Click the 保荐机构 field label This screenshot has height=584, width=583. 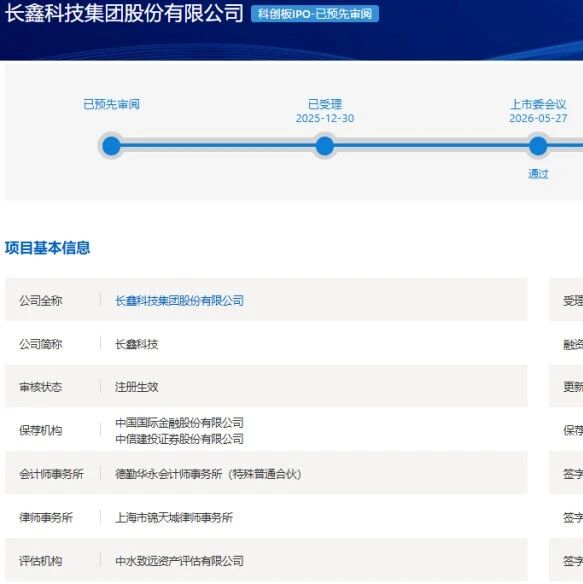41,431
